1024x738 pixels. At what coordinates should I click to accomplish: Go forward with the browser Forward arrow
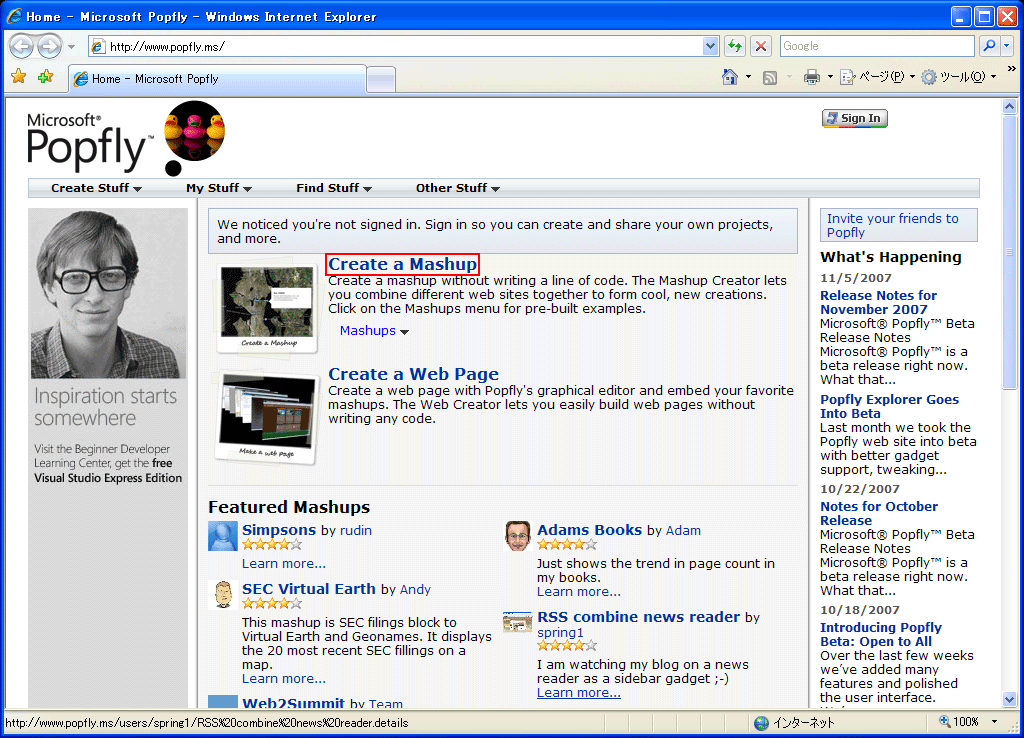[49, 46]
